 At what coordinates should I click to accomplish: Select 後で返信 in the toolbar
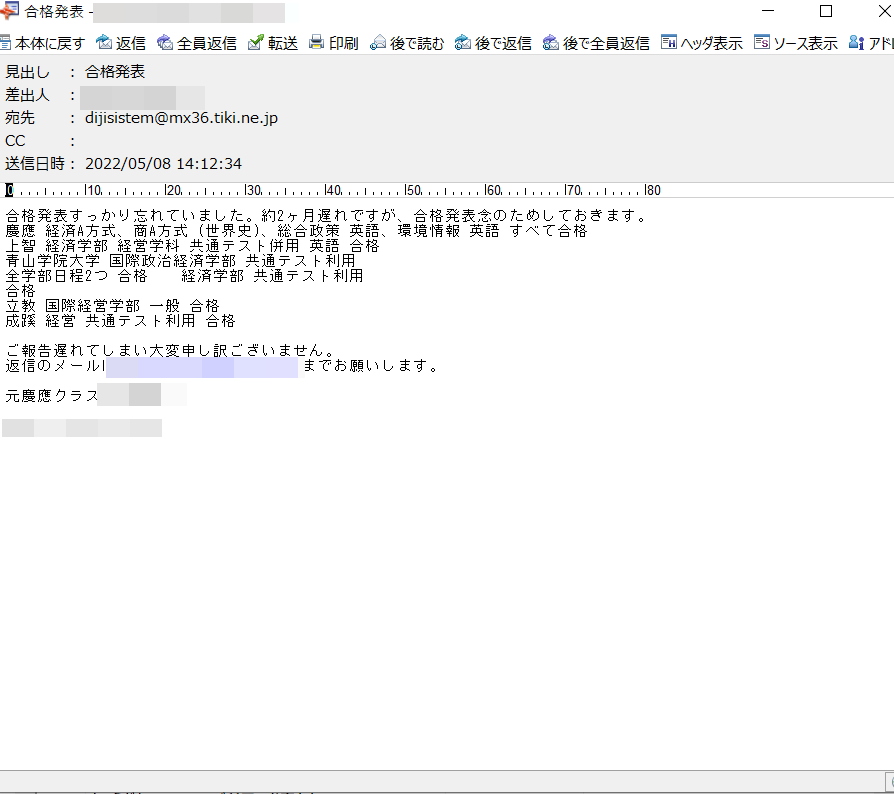pyautogui.click(x=503, y=43)
